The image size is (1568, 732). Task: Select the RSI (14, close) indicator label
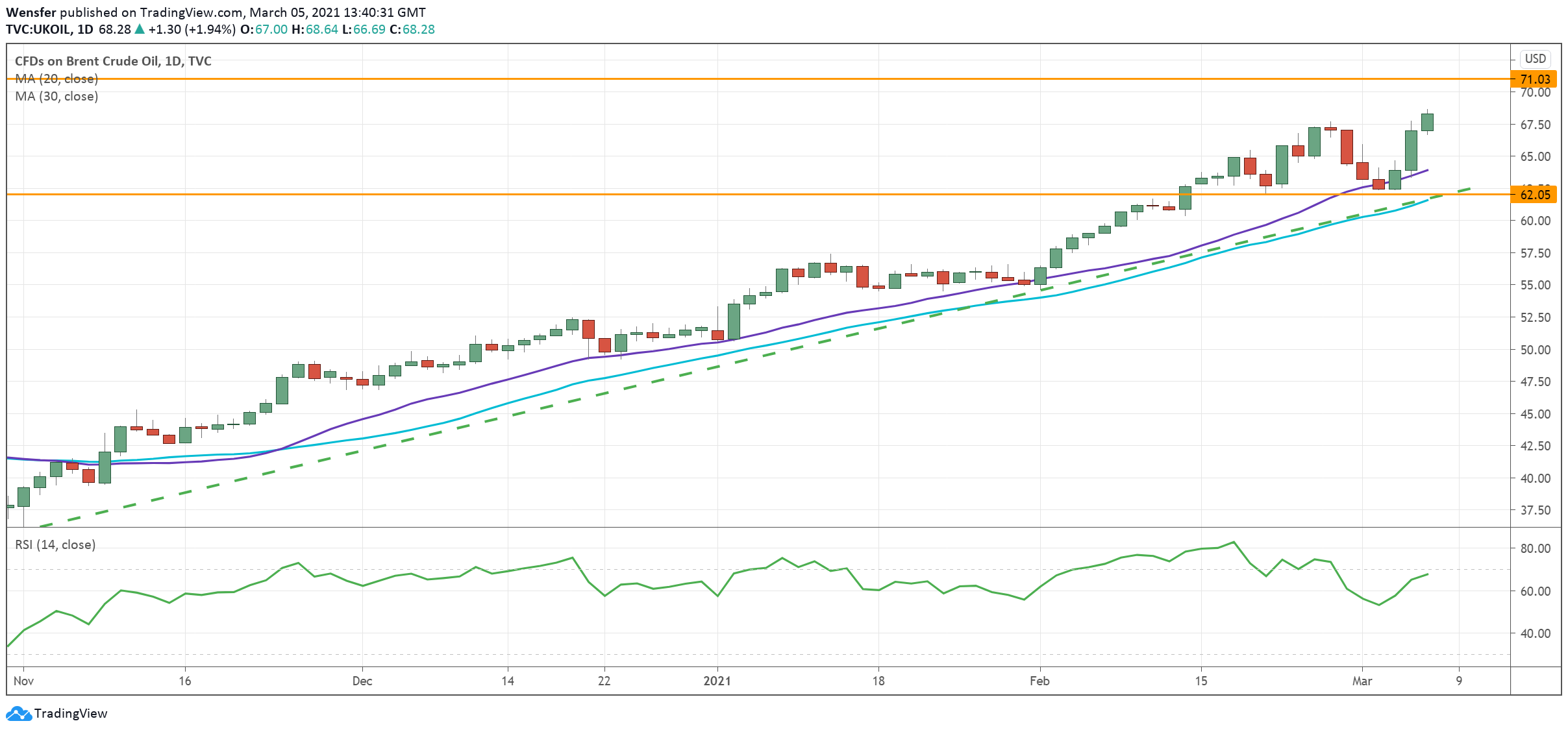(x=55, y=544)
